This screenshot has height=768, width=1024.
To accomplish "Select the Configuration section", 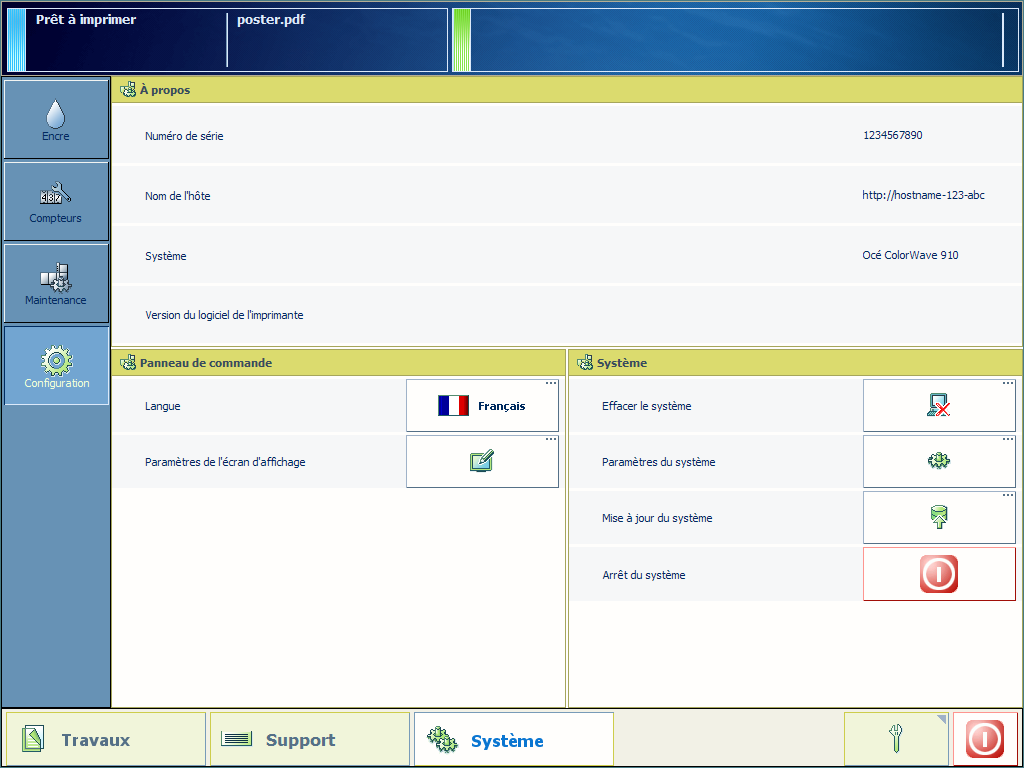I will pyautogui.click(x=56, y=366).
